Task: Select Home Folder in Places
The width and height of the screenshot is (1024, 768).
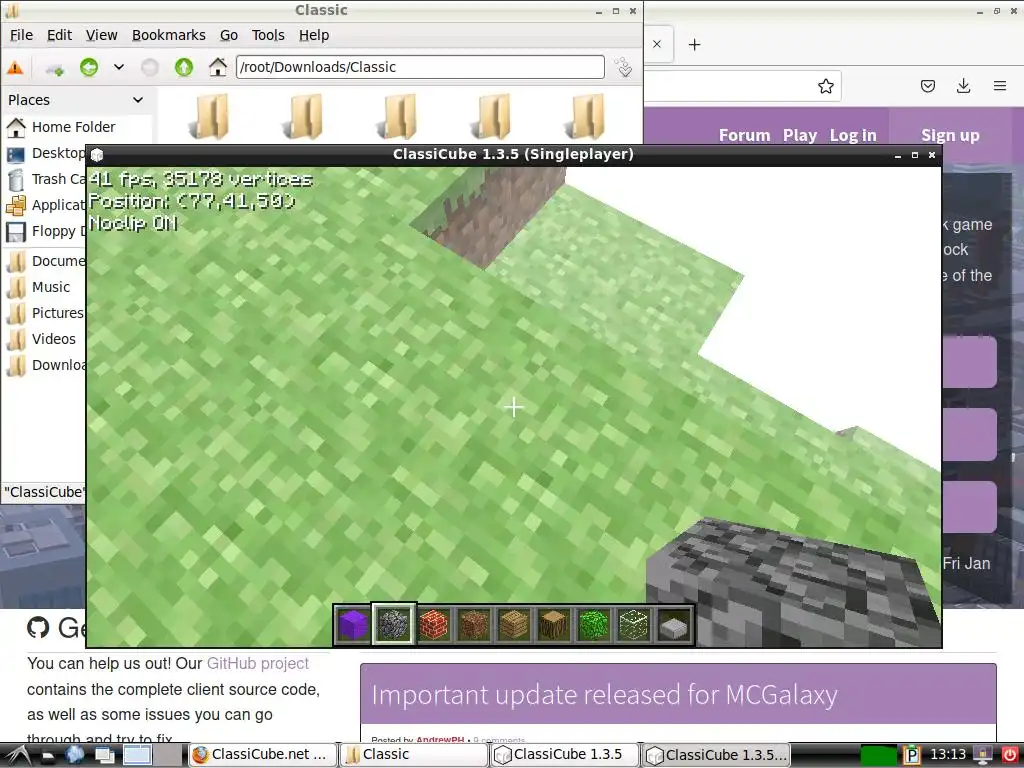Action: click(74, 127)
